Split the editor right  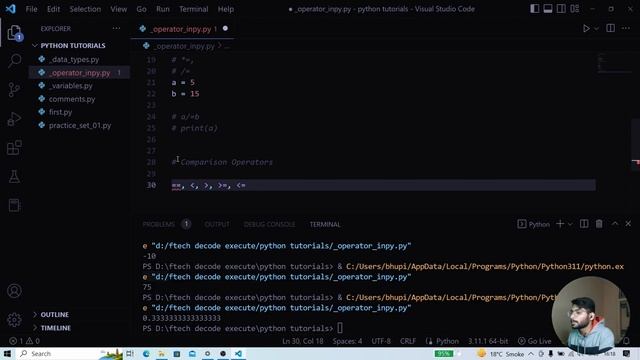point(611,28)
